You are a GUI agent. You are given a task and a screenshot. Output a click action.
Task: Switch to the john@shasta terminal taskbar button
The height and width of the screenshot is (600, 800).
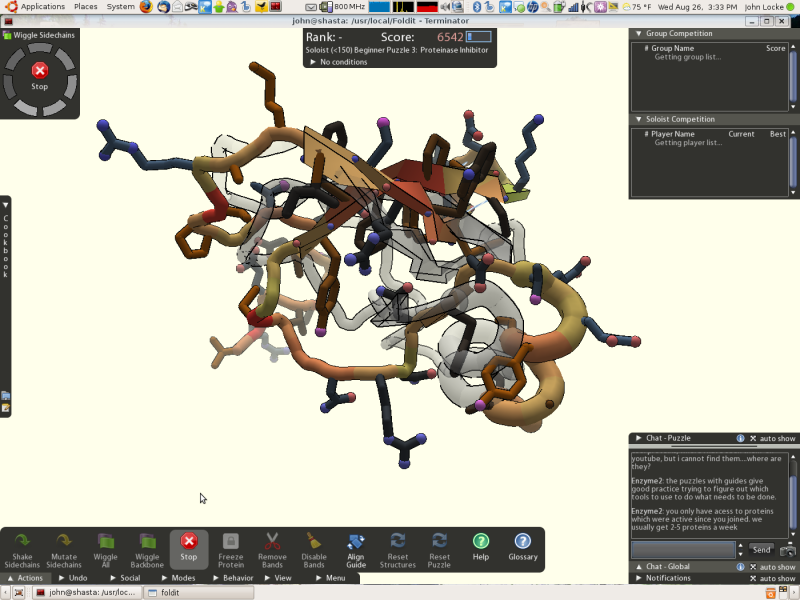click(87, 593)
